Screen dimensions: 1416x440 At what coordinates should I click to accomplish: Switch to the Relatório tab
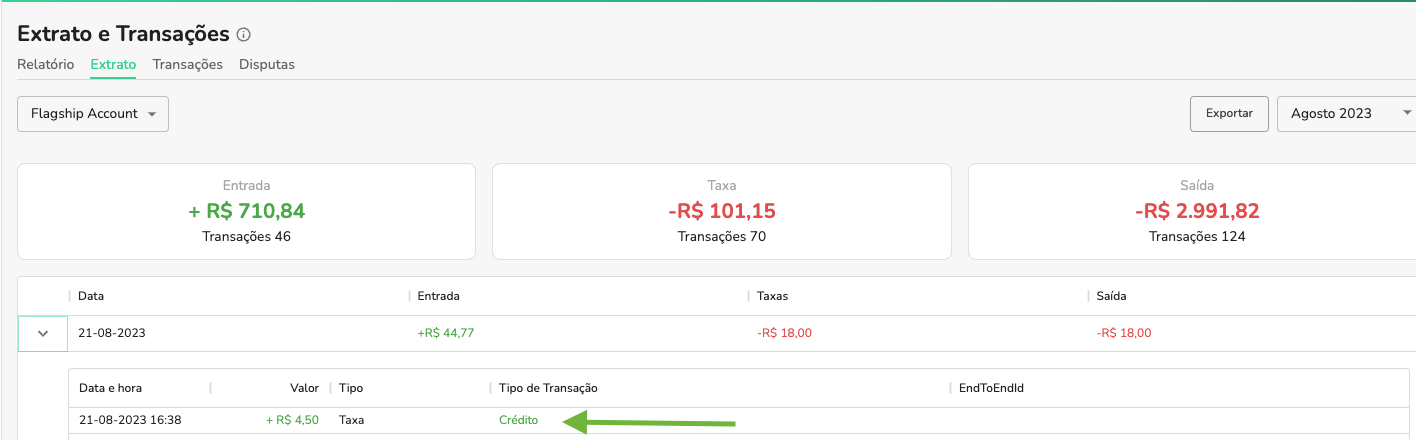45,64
